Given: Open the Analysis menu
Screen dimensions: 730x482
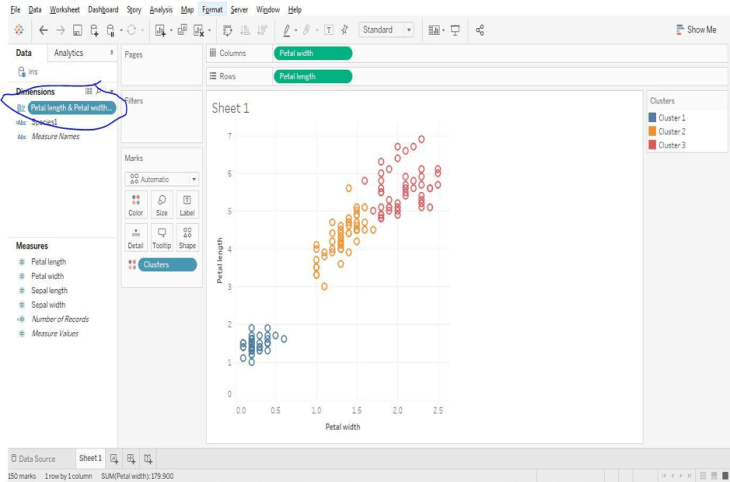Looking at the screenshot, I should (x=160, y=9).
